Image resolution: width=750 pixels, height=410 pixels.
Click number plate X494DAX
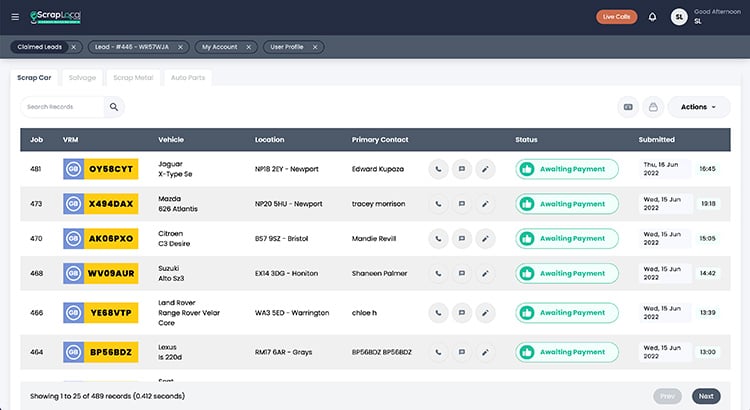101,204
